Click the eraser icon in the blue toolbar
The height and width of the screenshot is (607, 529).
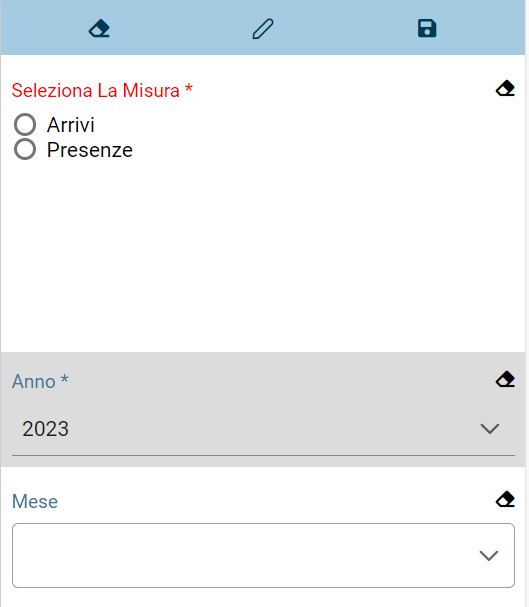[99, 29]
